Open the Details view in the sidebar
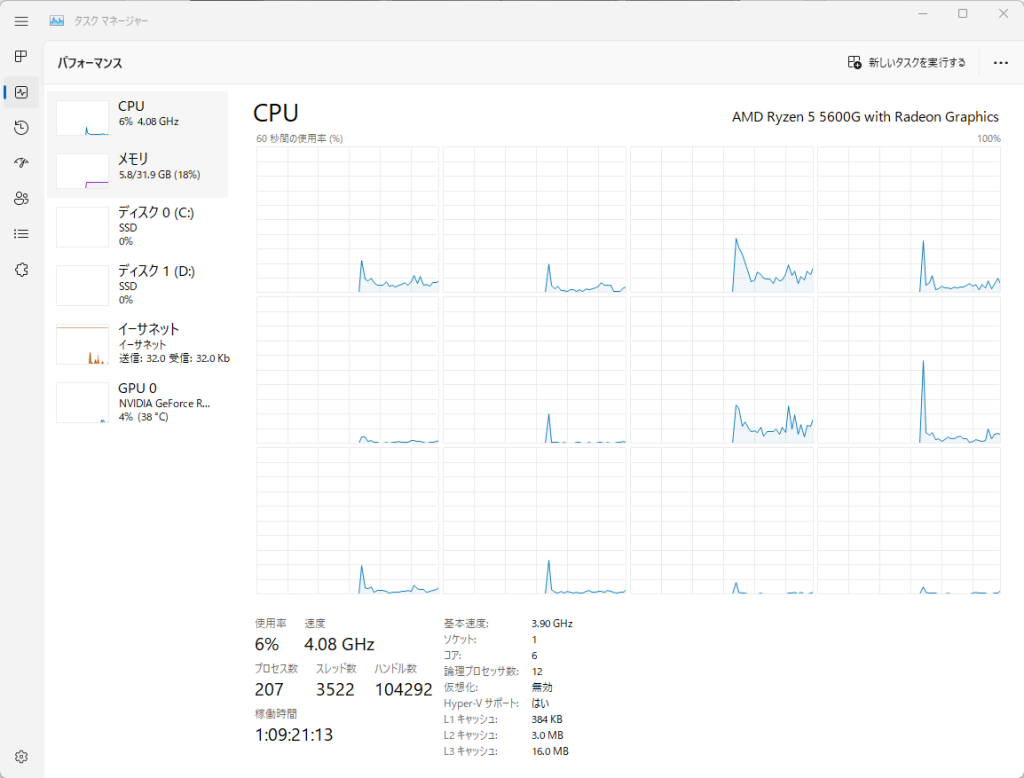This screenshot has width=1024, height=778. (20, 234)
